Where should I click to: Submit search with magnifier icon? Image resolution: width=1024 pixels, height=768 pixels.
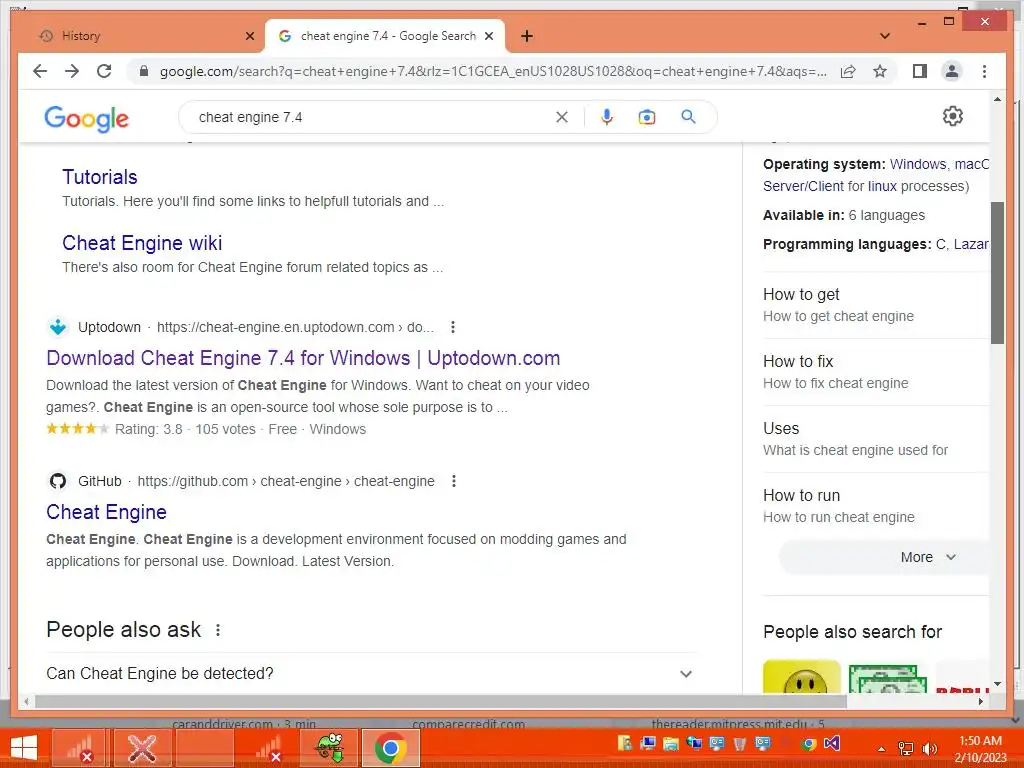click(x=688, y=117)
